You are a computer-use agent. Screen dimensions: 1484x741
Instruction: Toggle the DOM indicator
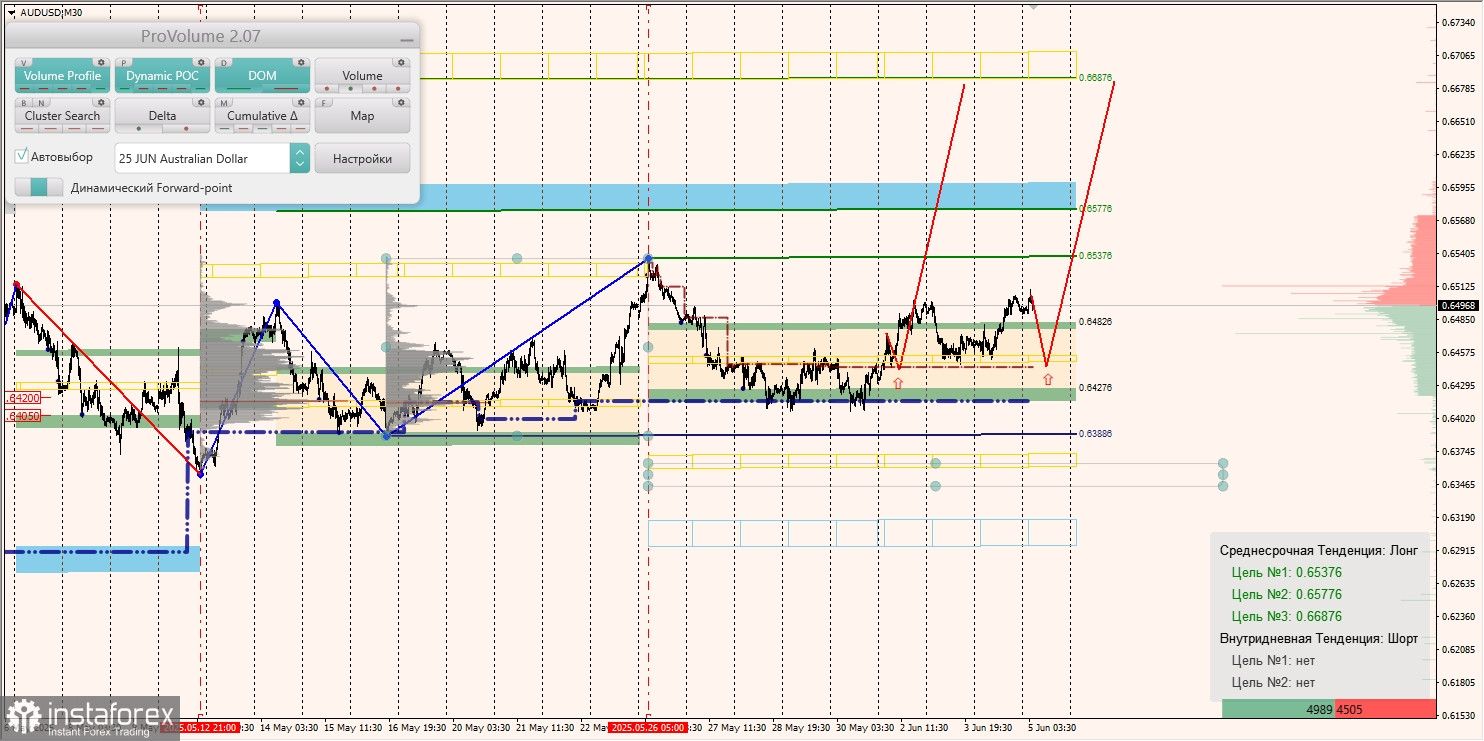[x=262, y=76]
